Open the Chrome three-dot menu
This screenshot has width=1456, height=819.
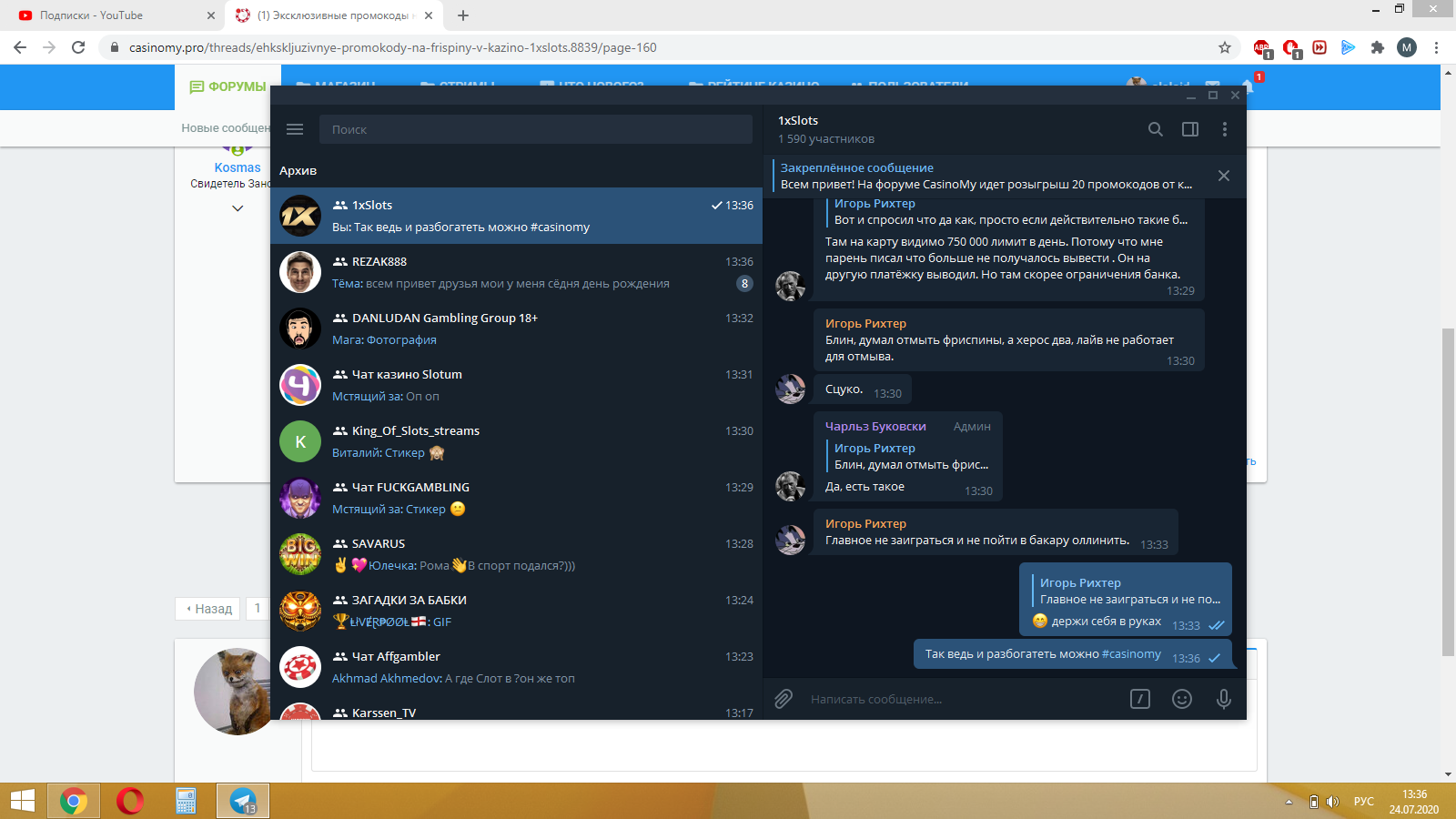[x=1436, y=47]
